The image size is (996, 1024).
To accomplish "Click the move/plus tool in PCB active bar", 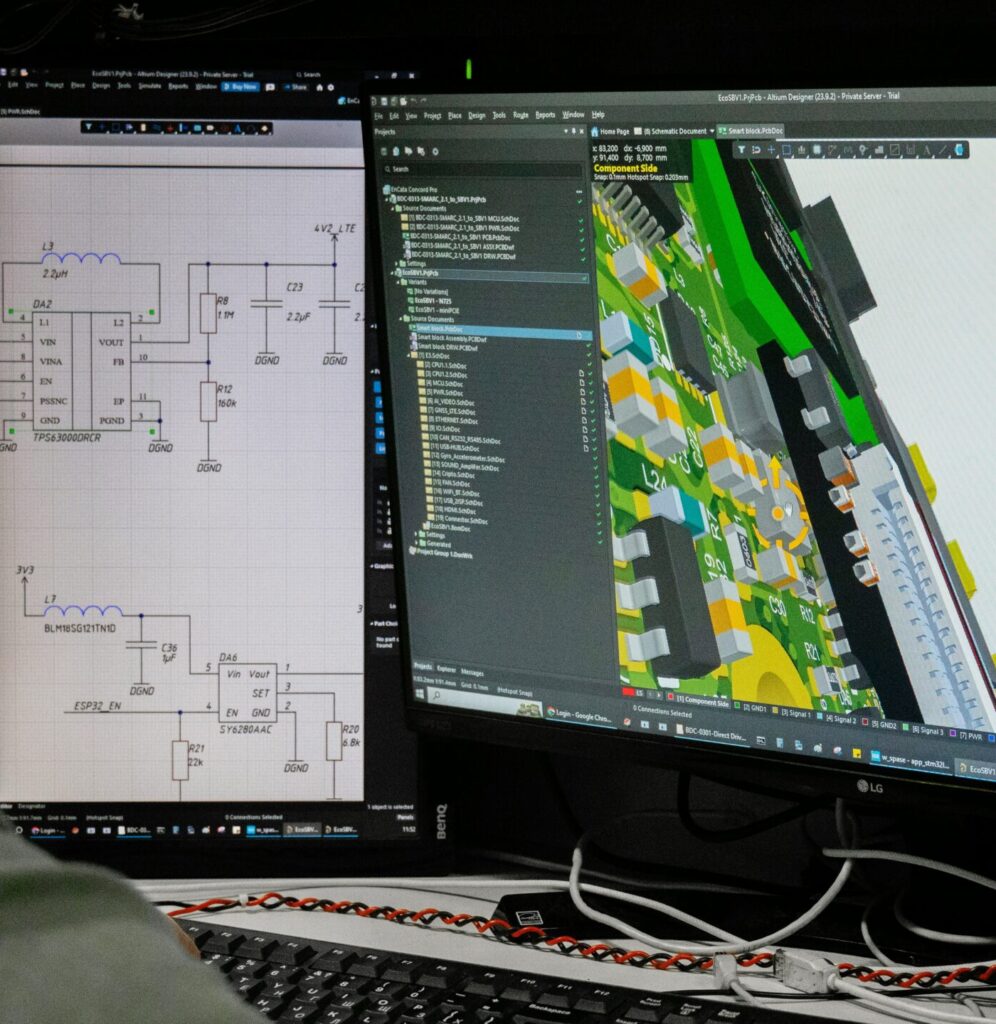I will coord(771,150).
